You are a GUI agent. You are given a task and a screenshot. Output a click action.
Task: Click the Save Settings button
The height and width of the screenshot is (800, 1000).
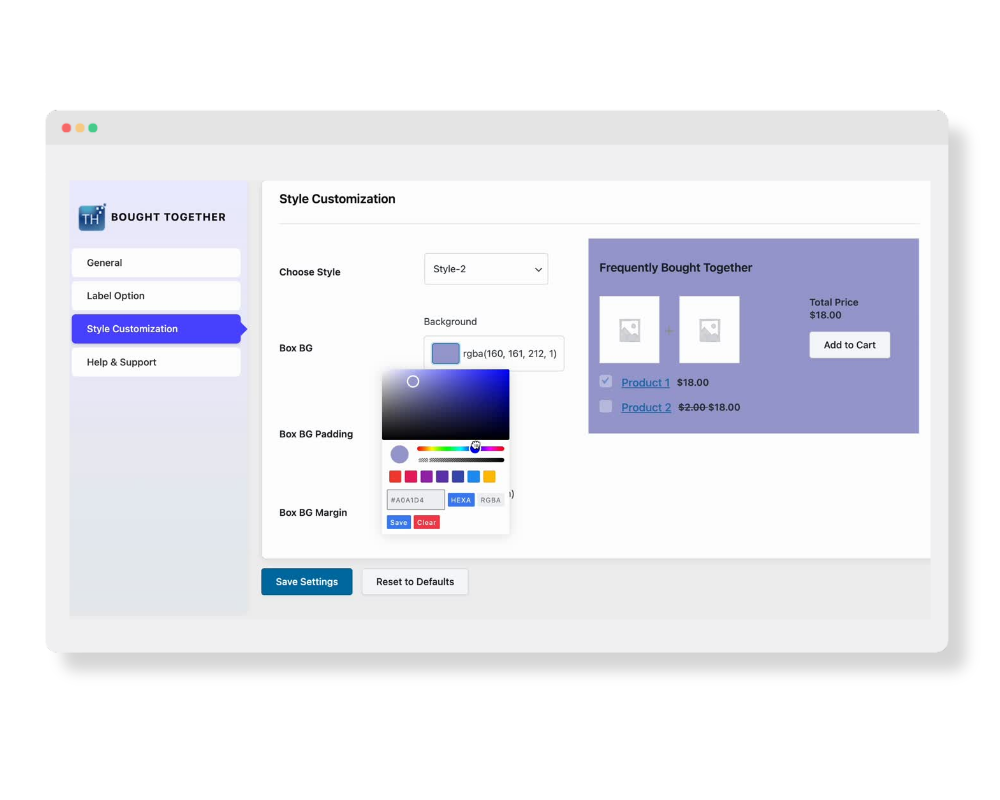pyautogui.click(x=306, y=582)
